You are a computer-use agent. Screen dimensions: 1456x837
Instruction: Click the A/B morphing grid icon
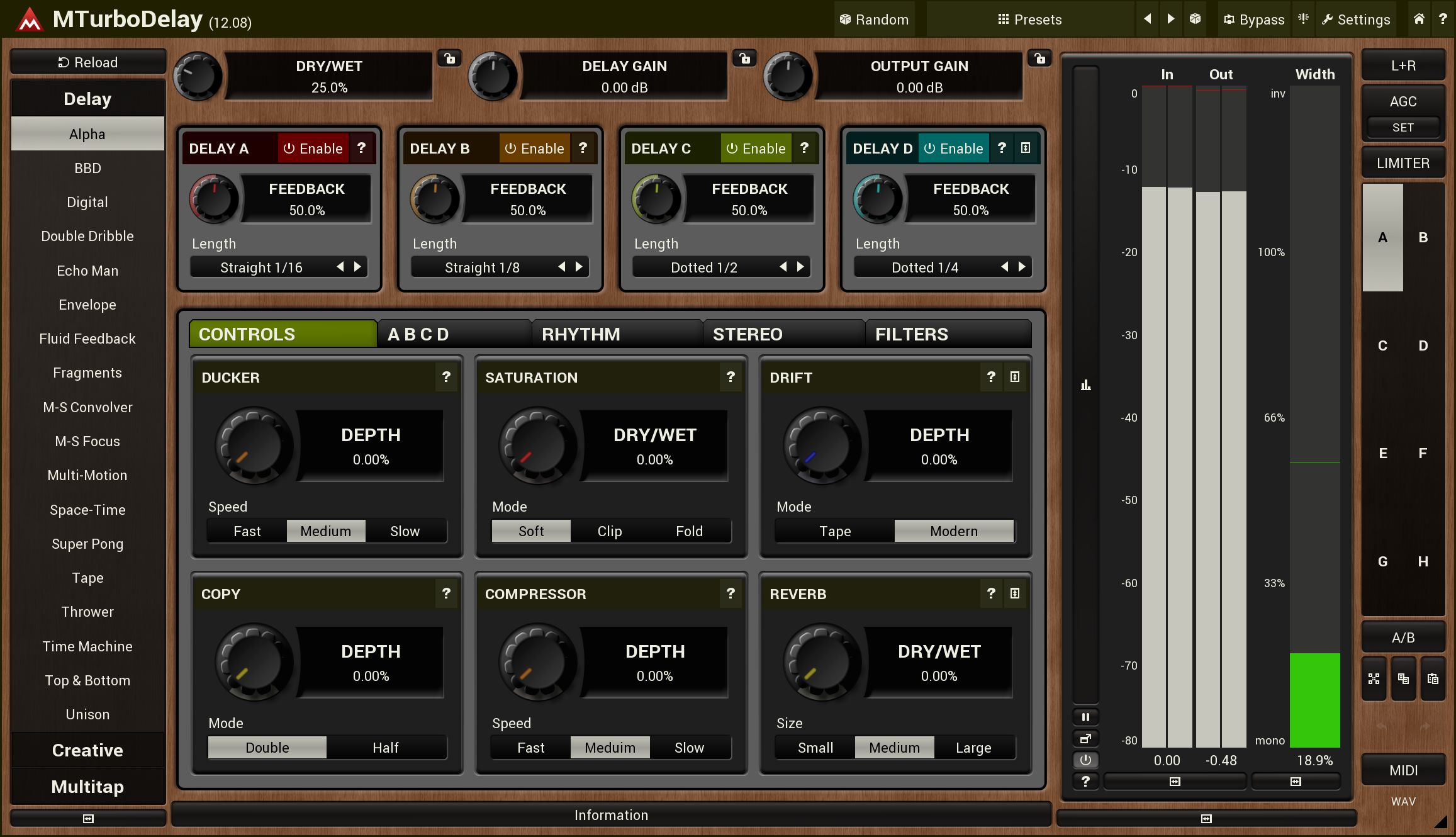1374,678
